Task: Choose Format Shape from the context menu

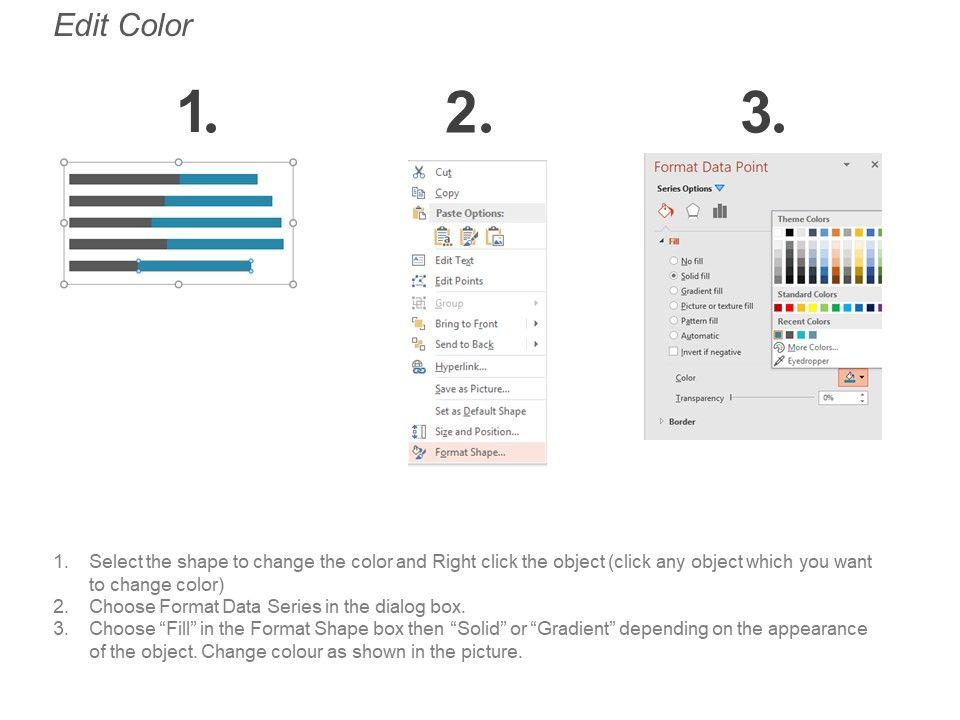Action: 470,452
